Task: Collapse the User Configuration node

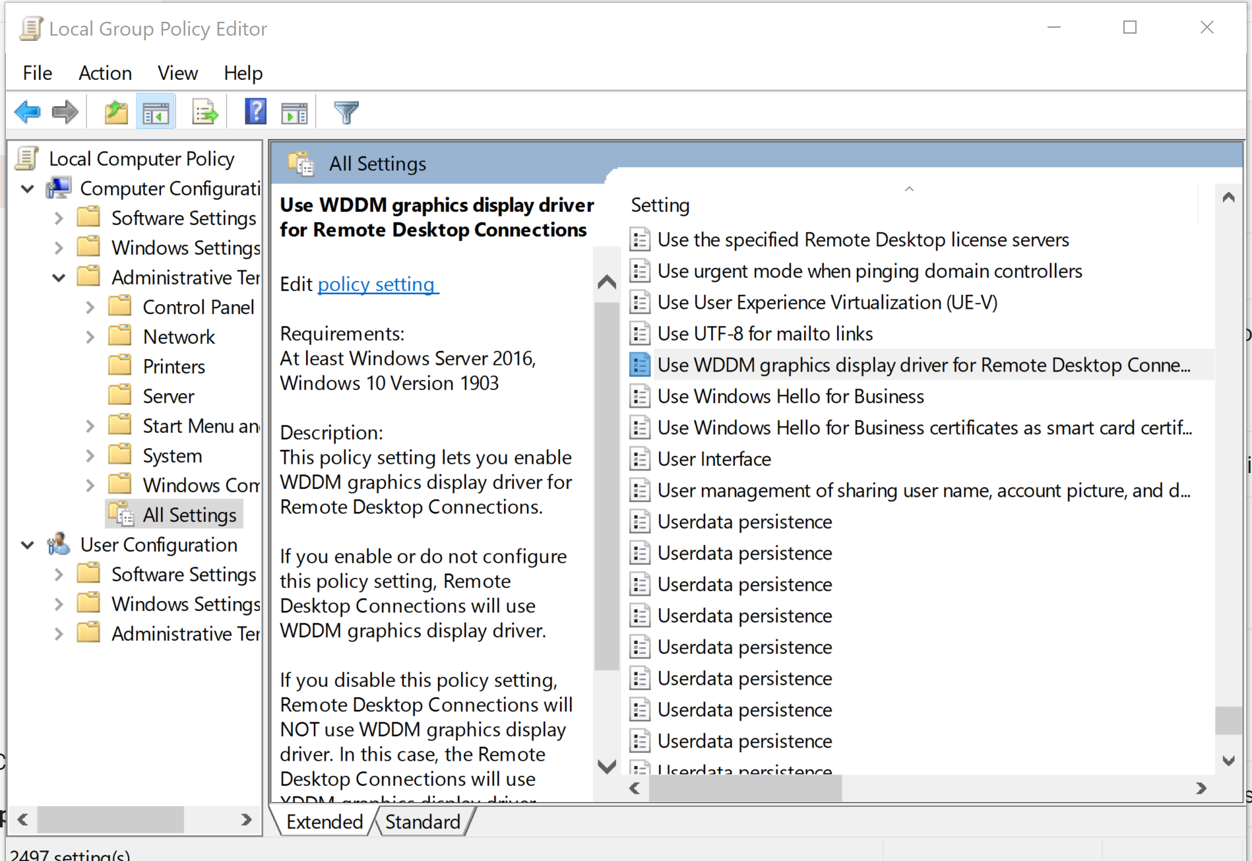Action: point(28,544)
